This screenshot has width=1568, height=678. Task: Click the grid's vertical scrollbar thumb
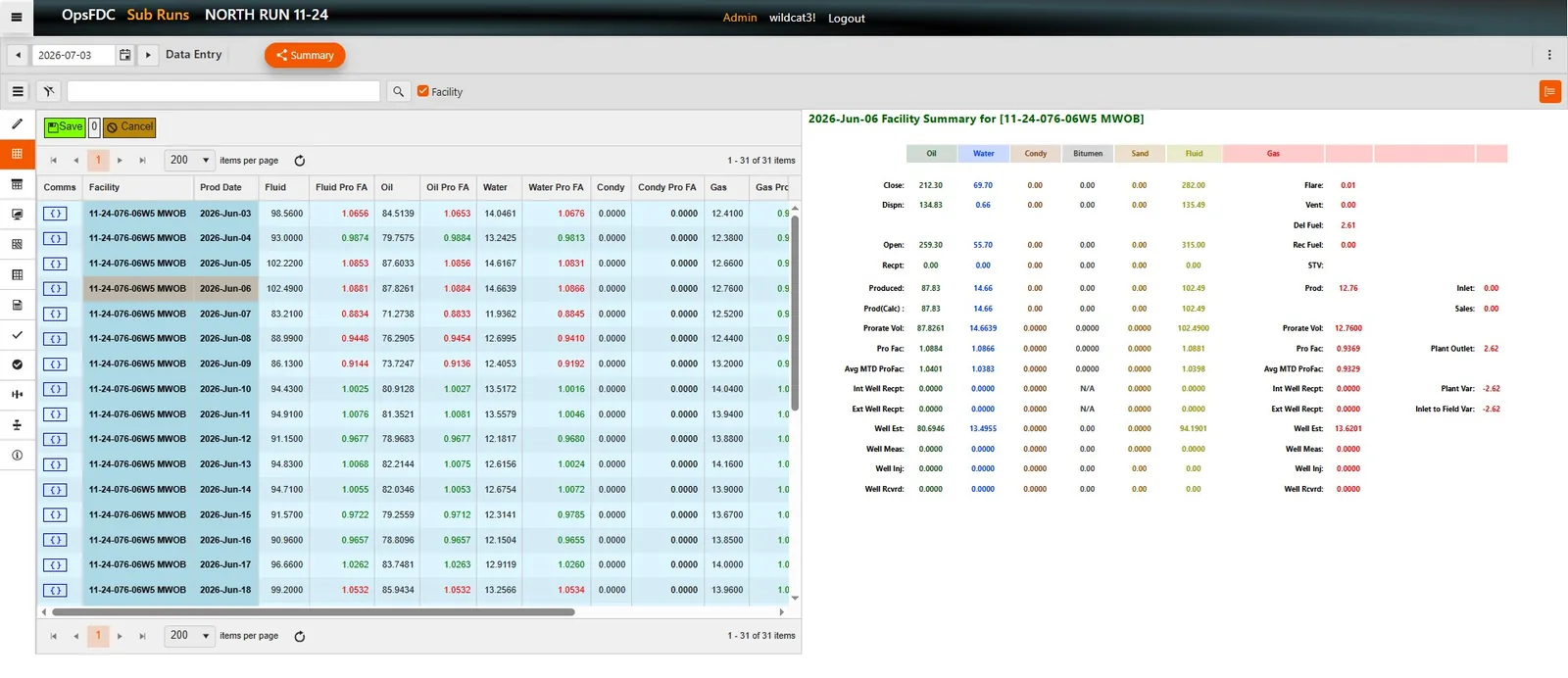click(x=795, y=314)
